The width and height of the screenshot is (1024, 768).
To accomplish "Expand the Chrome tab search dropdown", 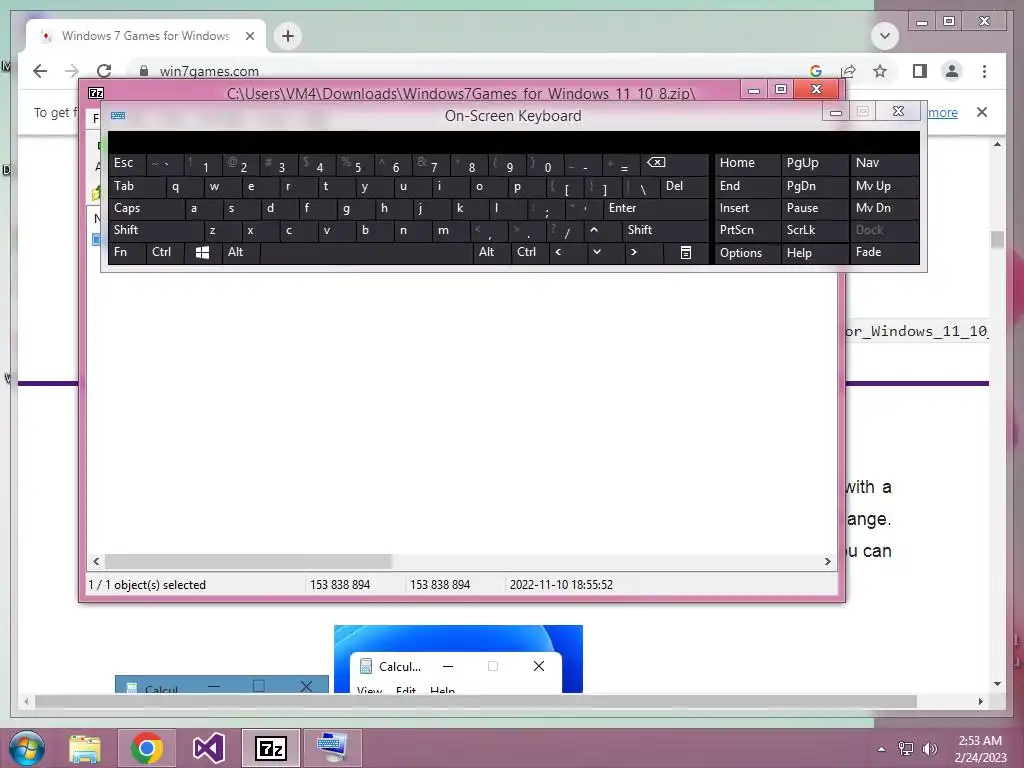I will click(x=885, y=35).
